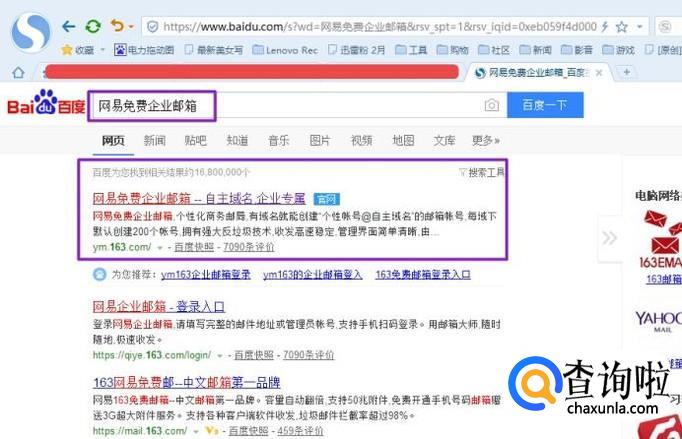
Task: Open the 影音 bookmark folder
Action: 577,50
